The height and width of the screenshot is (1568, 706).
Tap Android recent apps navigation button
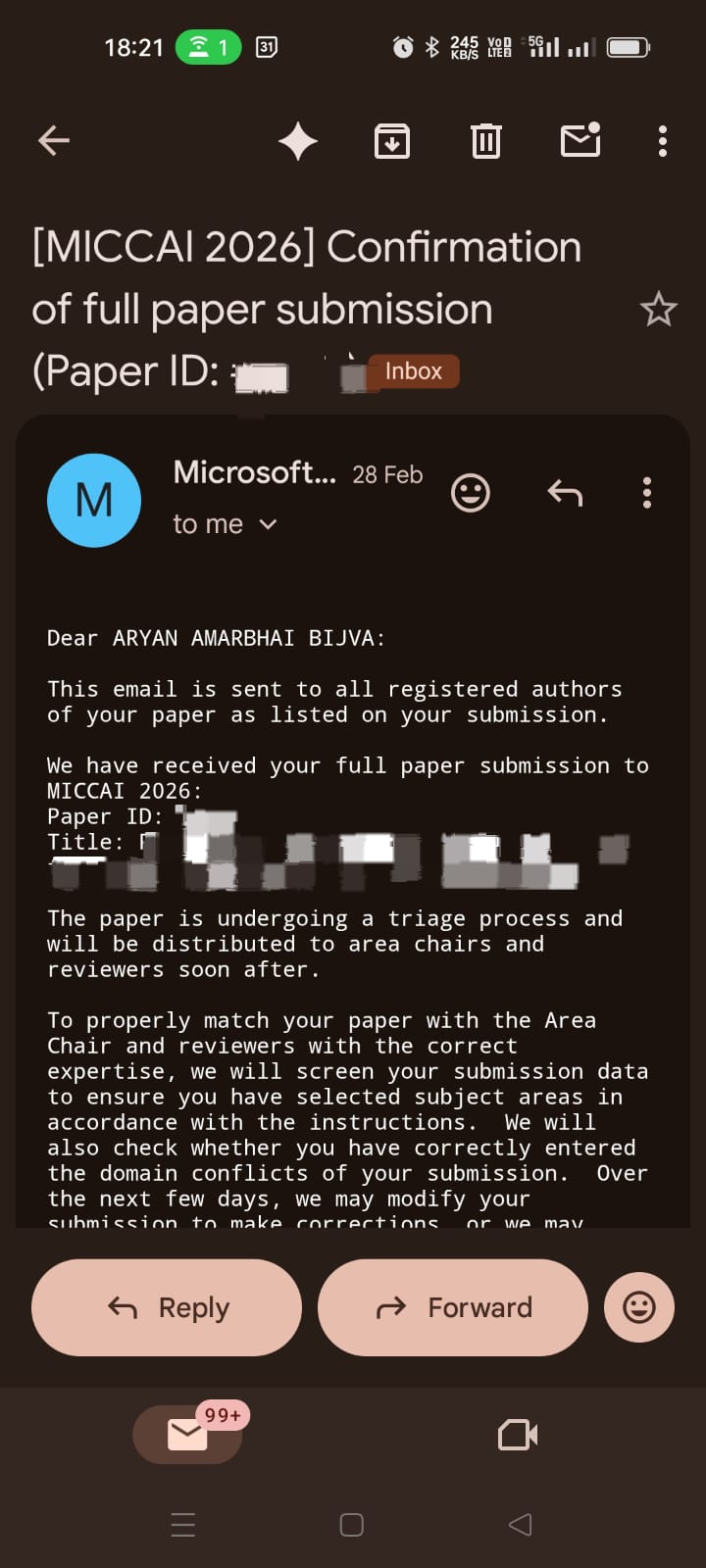pos(183,1524)
